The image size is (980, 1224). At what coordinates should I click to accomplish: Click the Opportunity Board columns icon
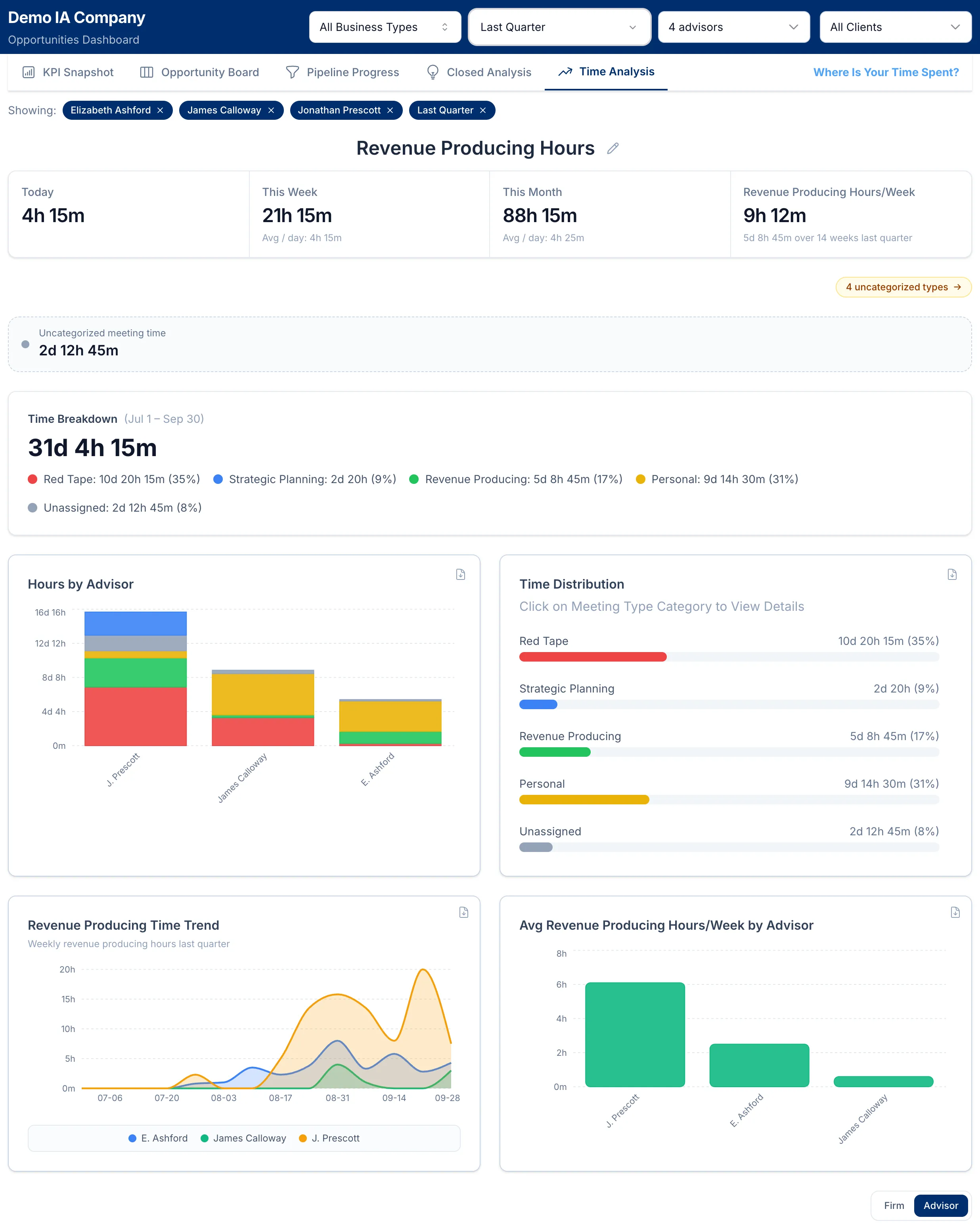point(146,72)
